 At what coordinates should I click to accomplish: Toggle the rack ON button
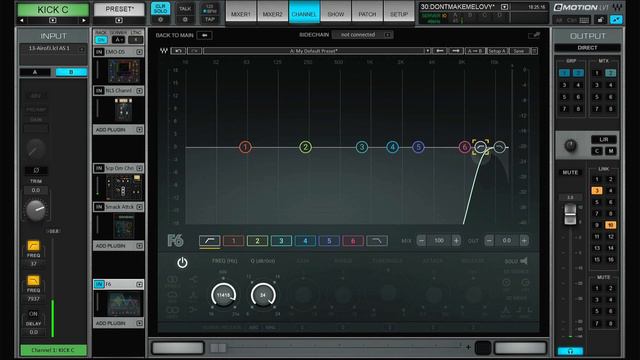pyautogui.click(x=101, y=40)
